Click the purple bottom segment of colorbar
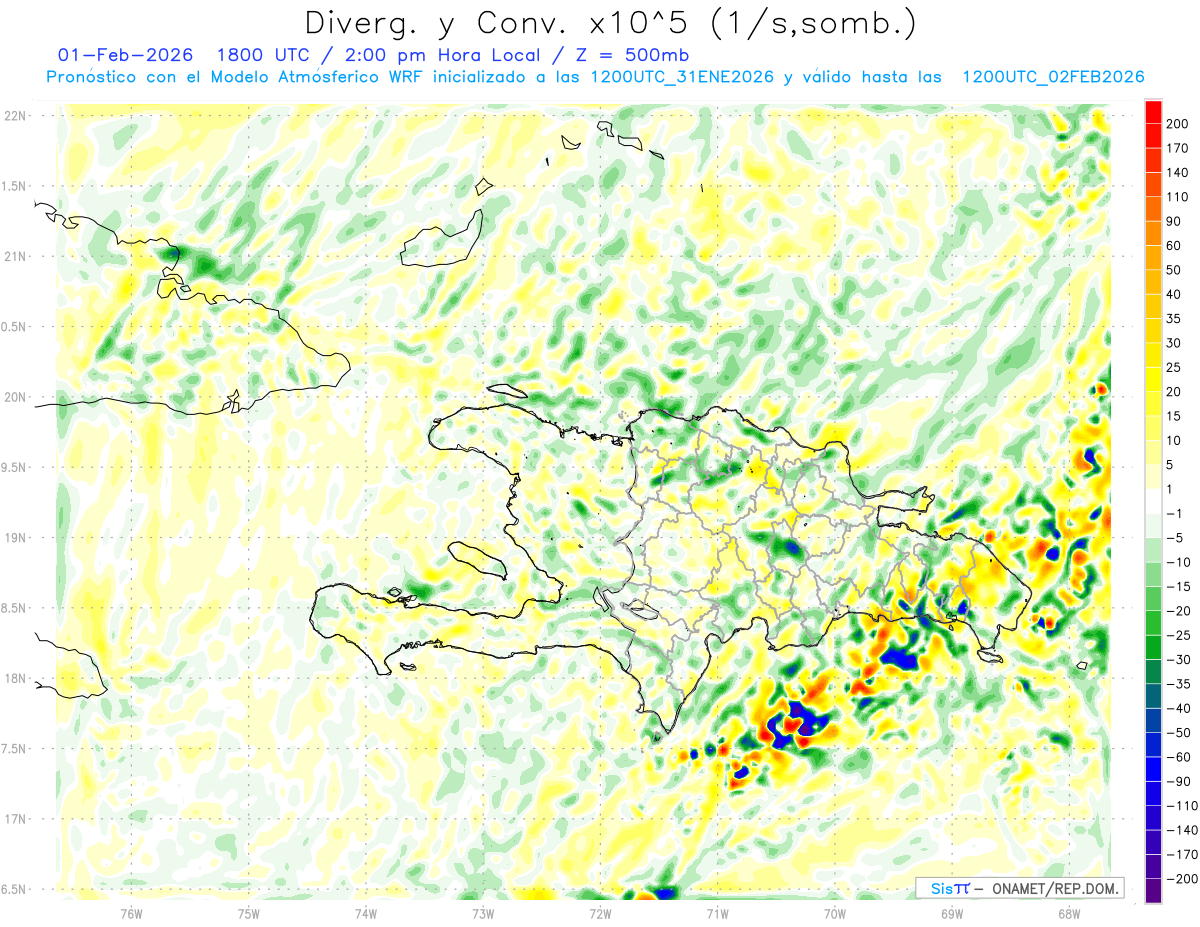This screenshot has width=1200, height=927. click(1153, 891)
